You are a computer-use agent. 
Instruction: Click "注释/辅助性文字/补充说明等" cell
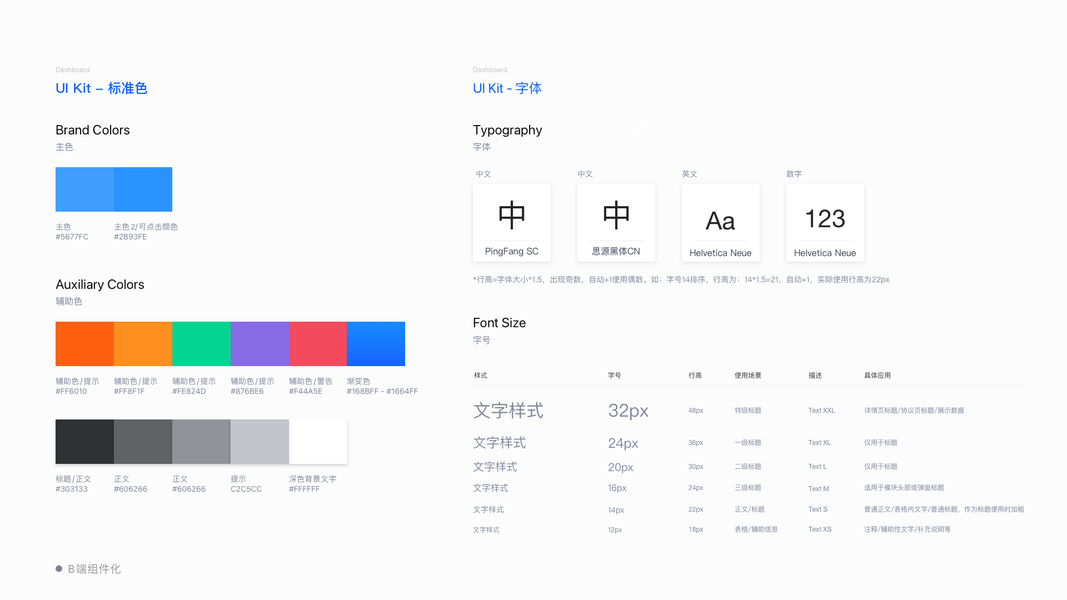pos(907,529)
